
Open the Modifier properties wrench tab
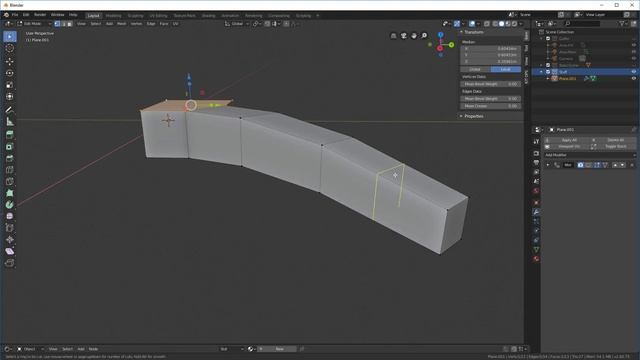tap(536, 212)
